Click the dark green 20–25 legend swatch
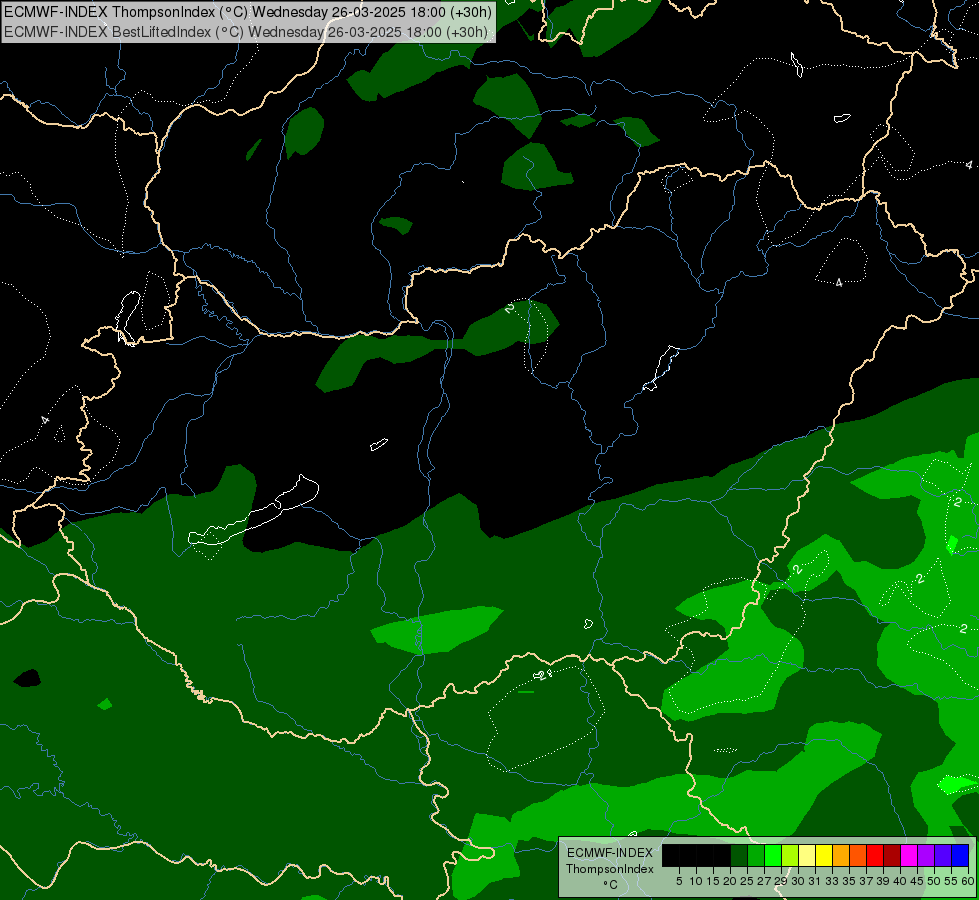979x900 pixels. click(739, 855)
